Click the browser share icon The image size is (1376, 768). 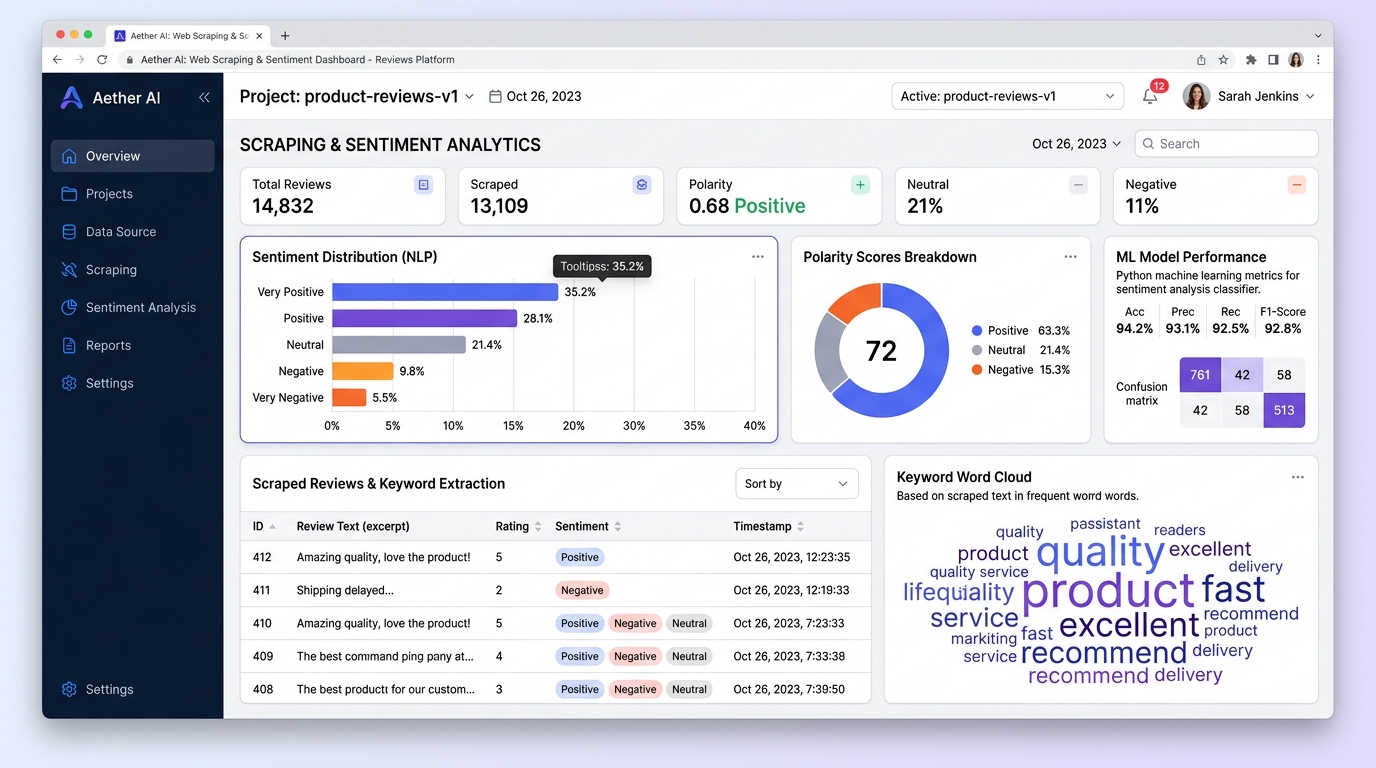click(x=1201, y=60)
